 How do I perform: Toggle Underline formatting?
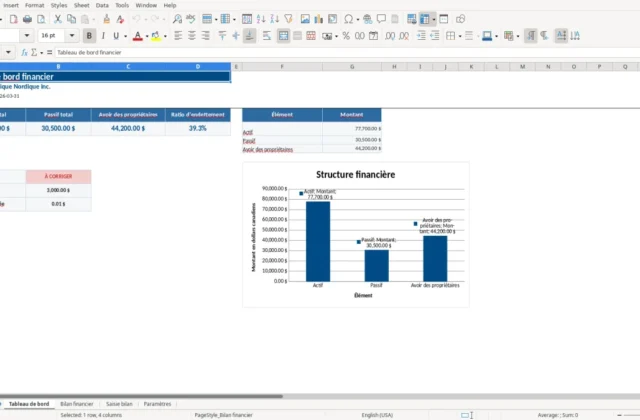[116, 36]
